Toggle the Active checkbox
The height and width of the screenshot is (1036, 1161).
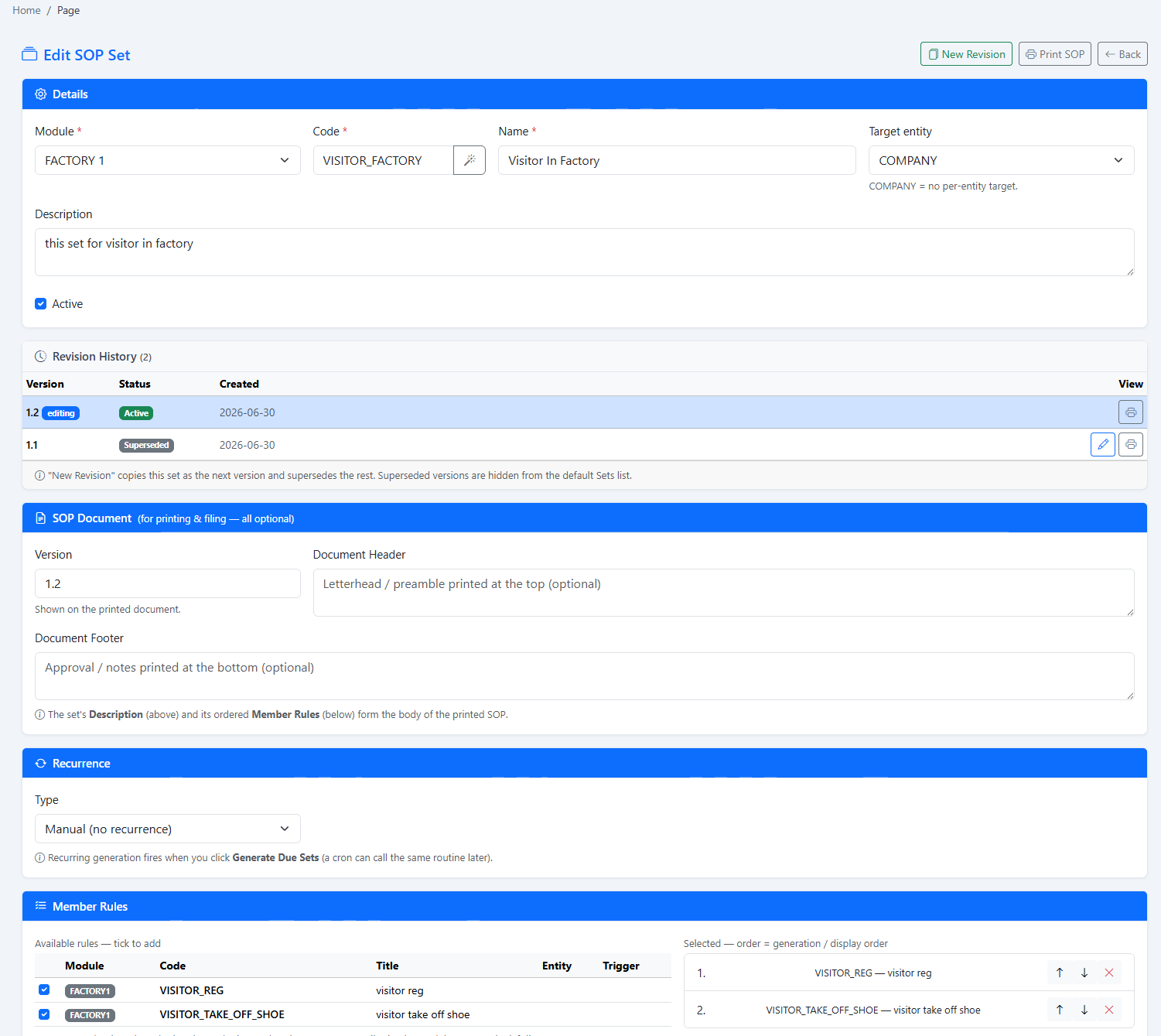pyautogui.click(x=41, y=304)
